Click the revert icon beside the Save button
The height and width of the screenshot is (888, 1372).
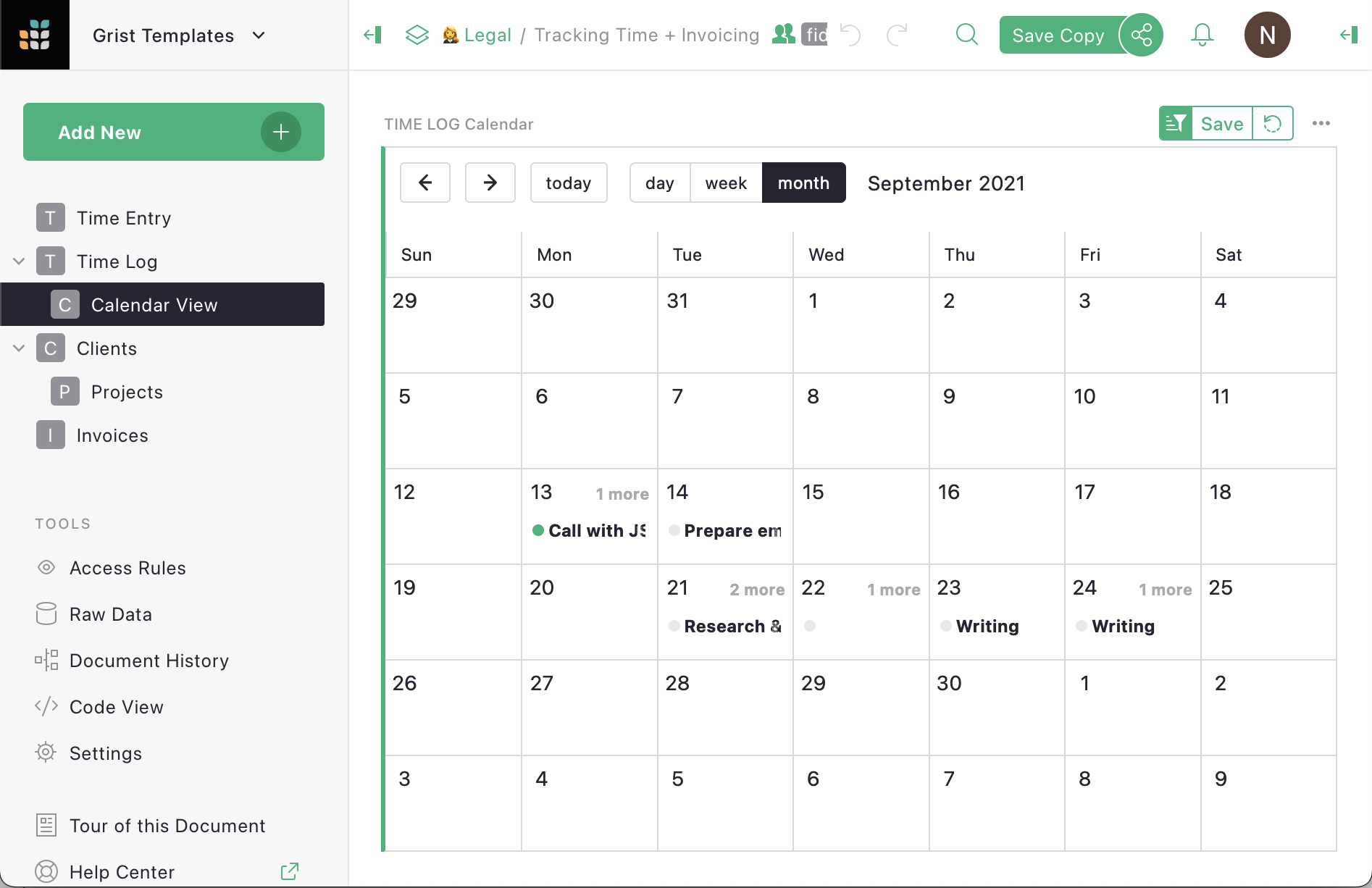point(1273,123)
